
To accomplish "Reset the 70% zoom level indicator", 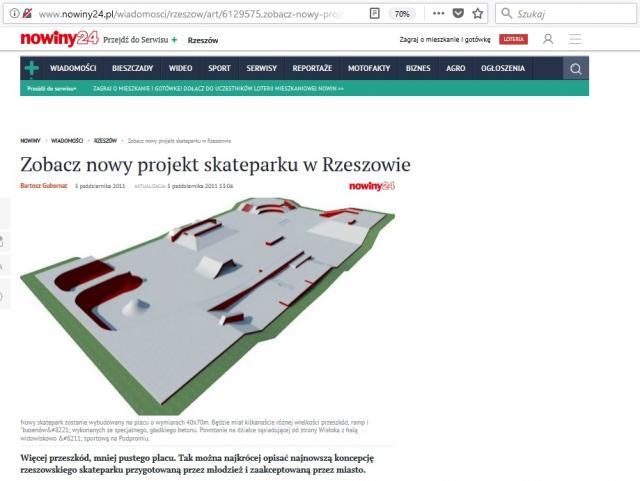I will point(401,14).
